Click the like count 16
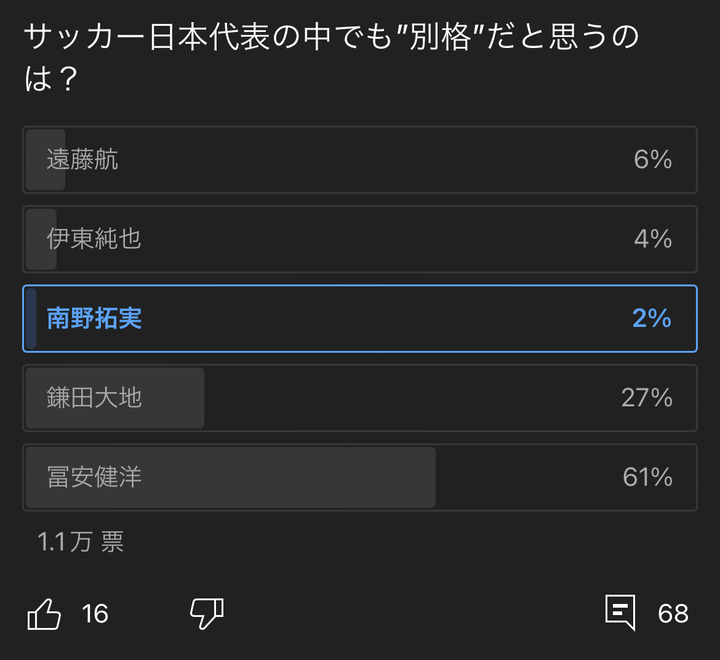The height and width of the screenshot is (660, 720). (95, 613)
